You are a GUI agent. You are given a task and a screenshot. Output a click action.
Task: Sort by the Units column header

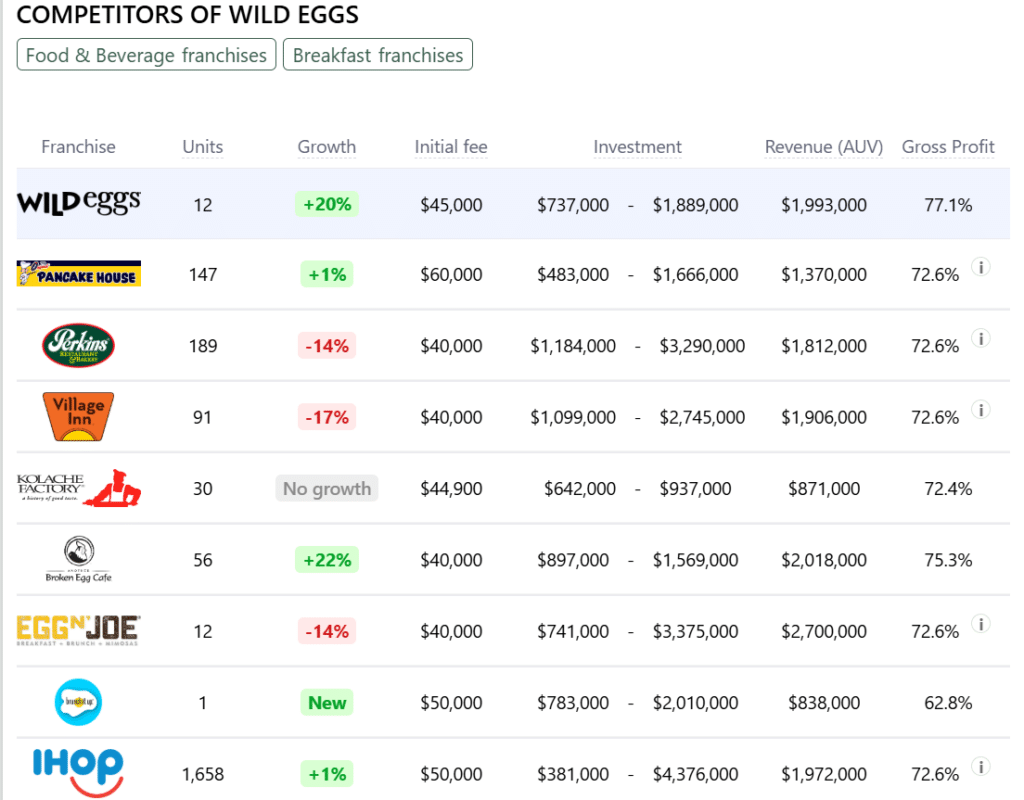(202, 147)
